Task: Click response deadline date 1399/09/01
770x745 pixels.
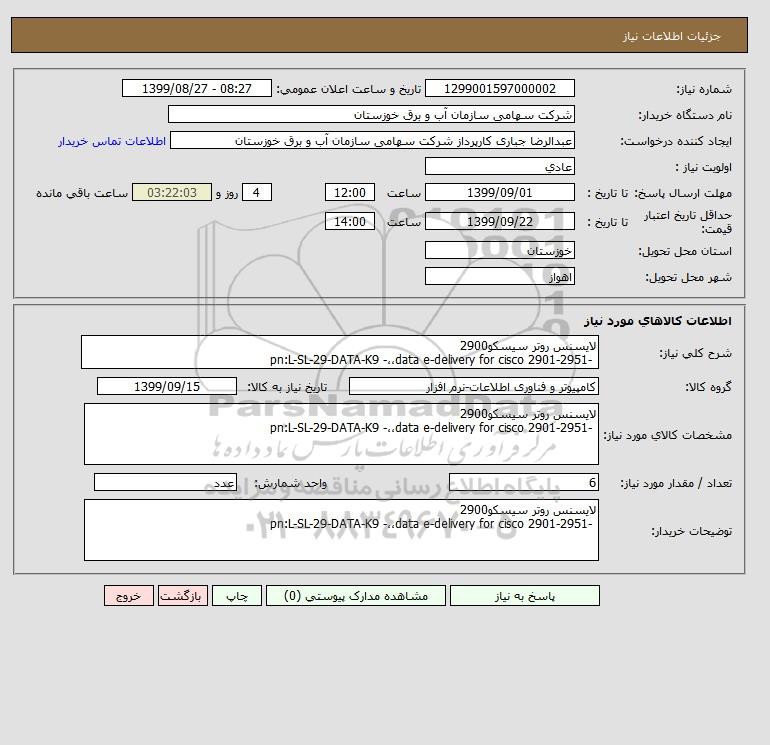Action: tap(499, 193)
